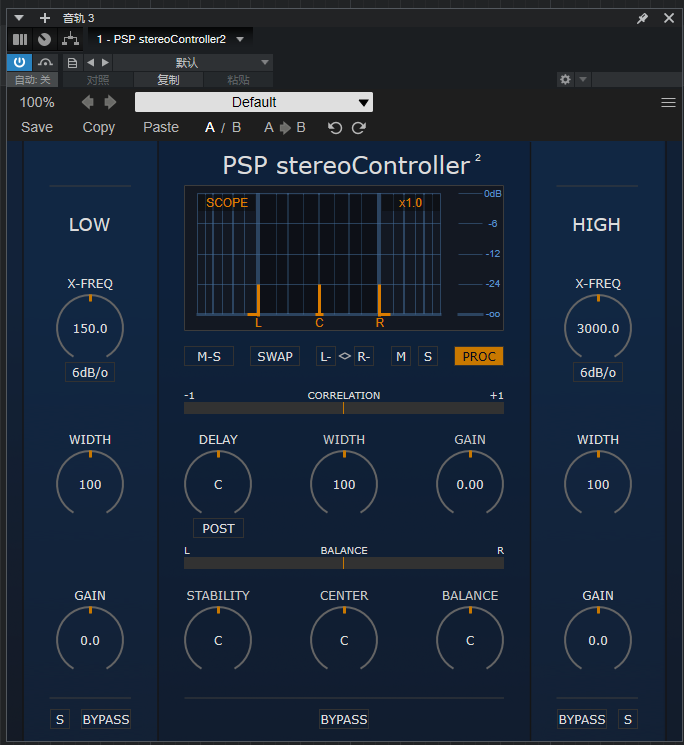The image size is (684, 745).
Task: Click the DELAY knob set to C
Action: pos(218,484)
